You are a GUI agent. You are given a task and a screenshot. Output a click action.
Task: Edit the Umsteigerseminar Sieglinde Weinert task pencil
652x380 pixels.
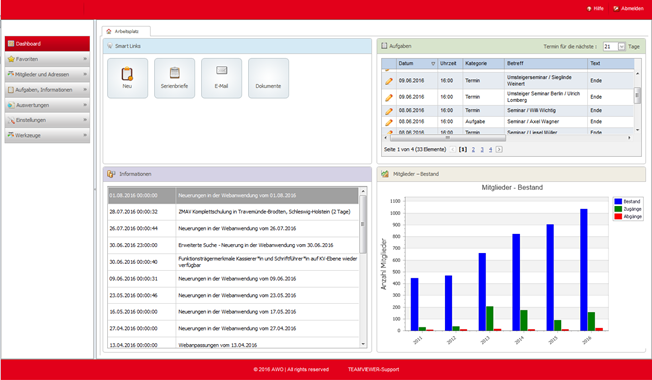point(389,81)
